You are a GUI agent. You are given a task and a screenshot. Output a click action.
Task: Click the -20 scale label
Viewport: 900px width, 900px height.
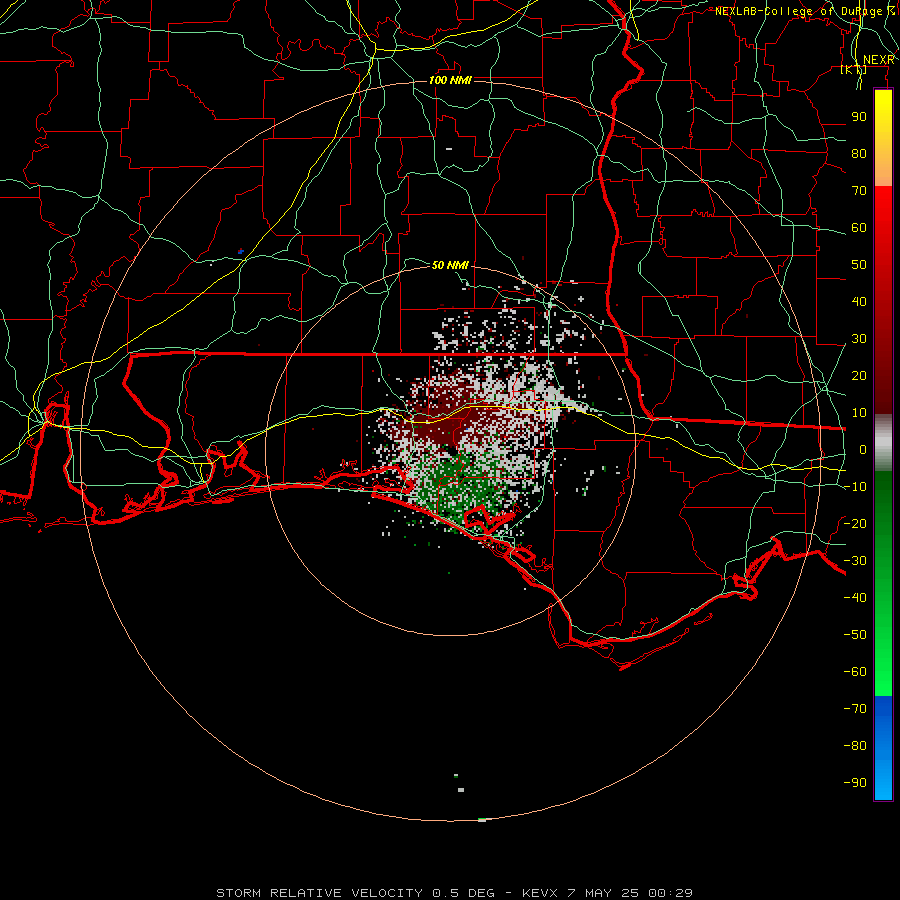[855, 523]
